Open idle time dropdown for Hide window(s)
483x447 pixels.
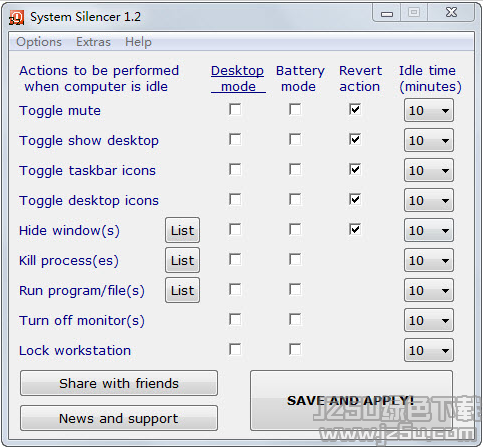tap(429, 230)
